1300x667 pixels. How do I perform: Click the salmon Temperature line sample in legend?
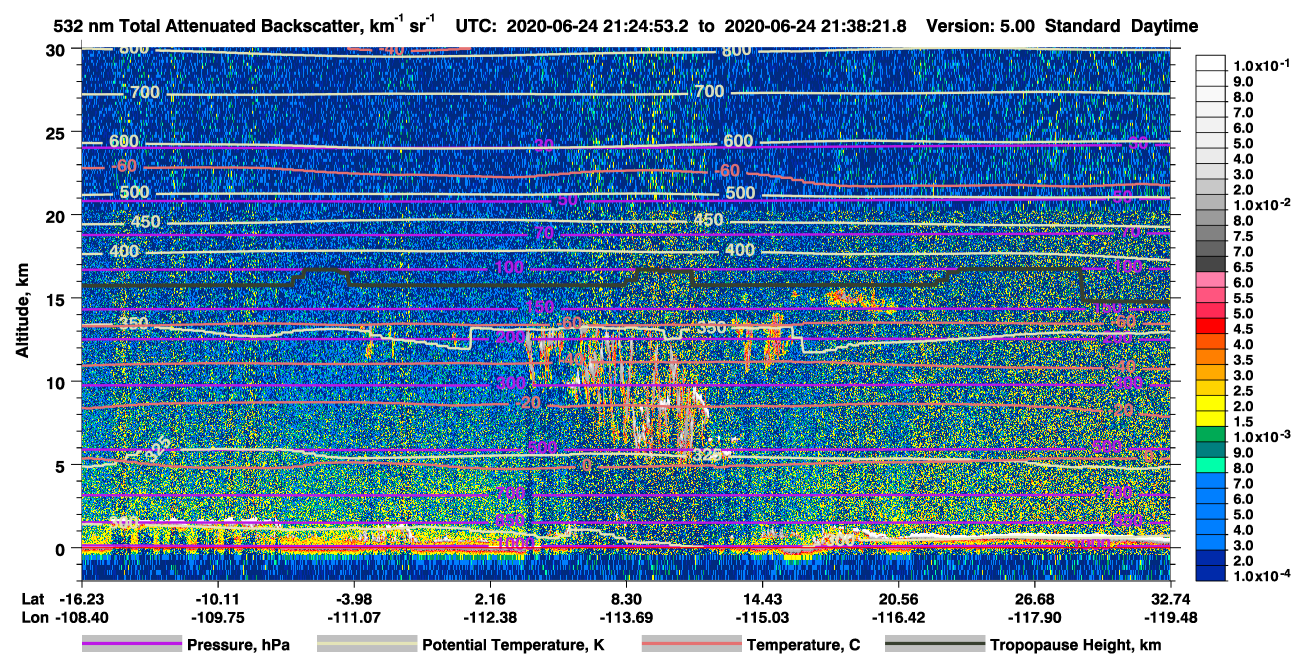[x=690, y=645]
